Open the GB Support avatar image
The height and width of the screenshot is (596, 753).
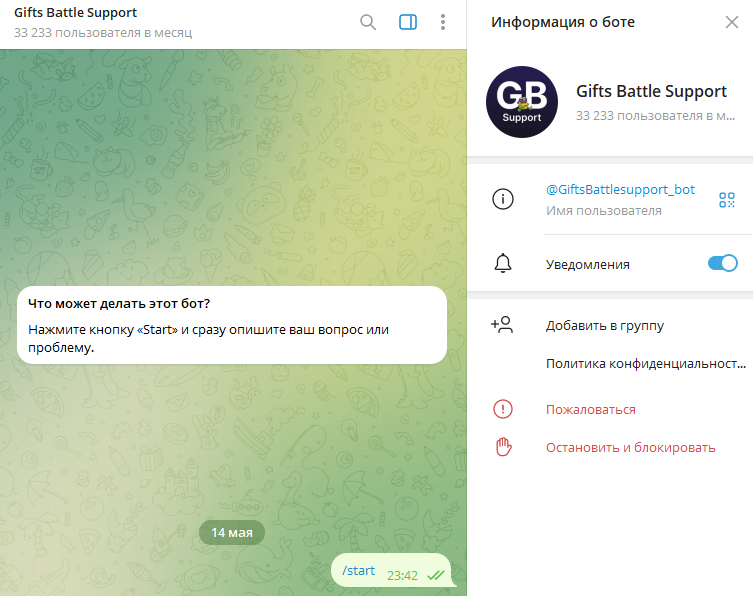522,102
